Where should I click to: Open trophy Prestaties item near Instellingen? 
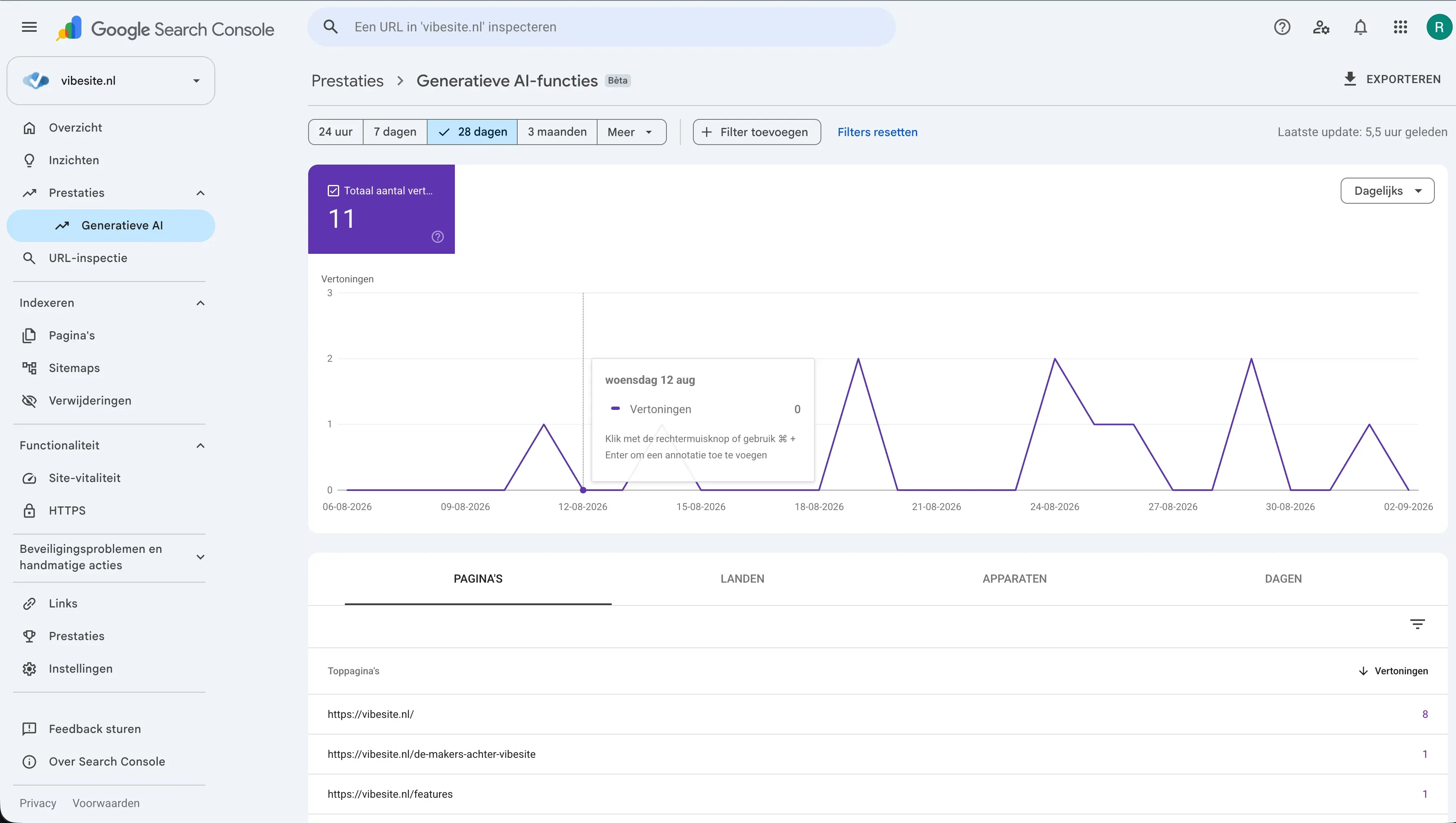(x=111, y=636)
